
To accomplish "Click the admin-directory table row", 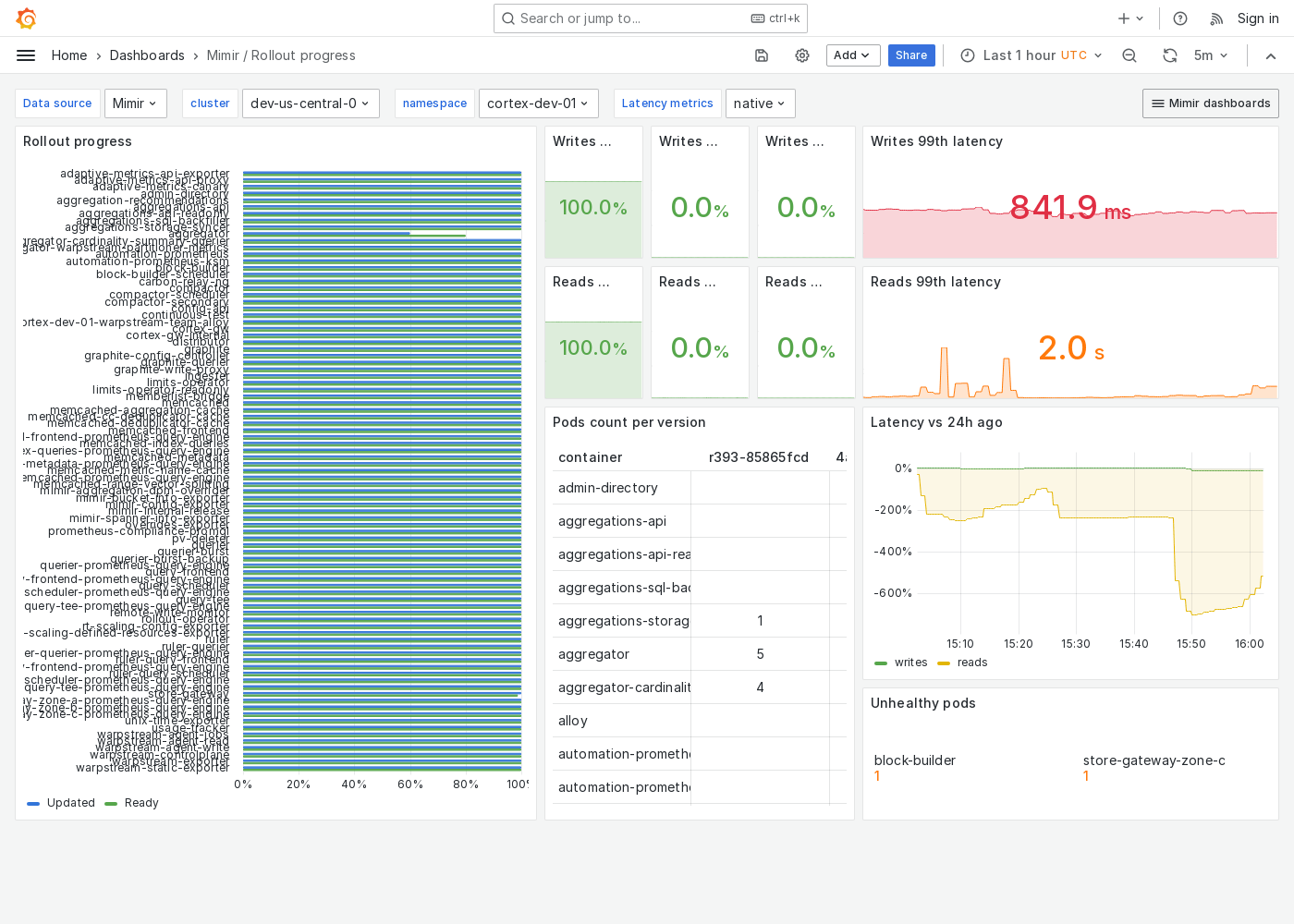I will pyautogui.click(x=700, y=488).
